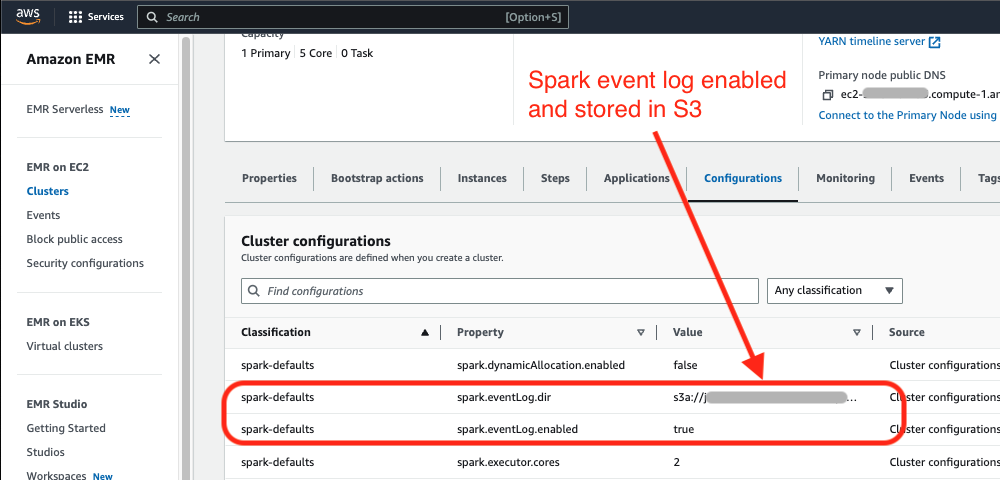Open EMR Serverless in the sidebar
Viewport: 1000px width, 480px height.
(x=64, y=110)
